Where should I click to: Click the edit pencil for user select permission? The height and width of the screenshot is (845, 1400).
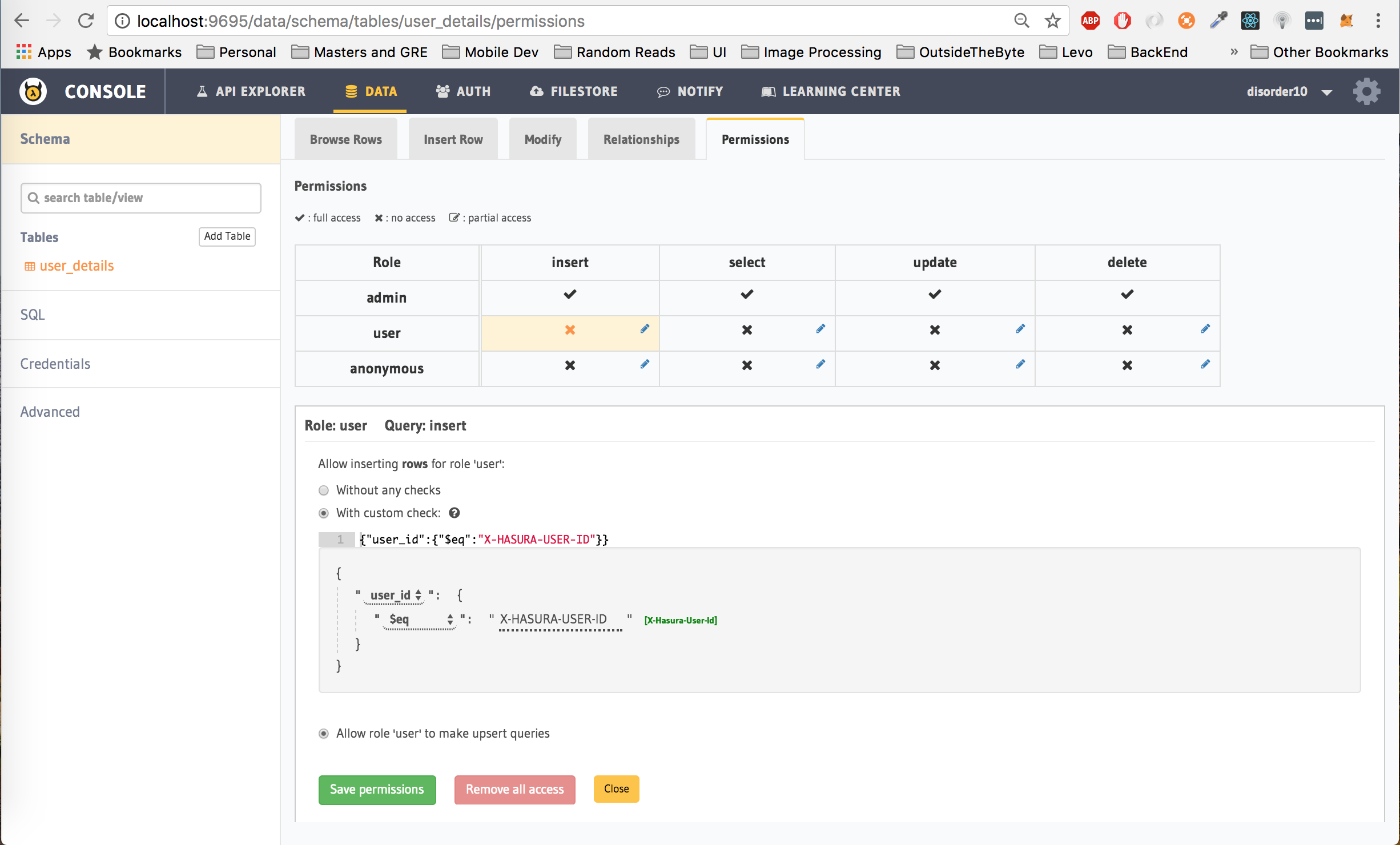click(x=820, y=329)
